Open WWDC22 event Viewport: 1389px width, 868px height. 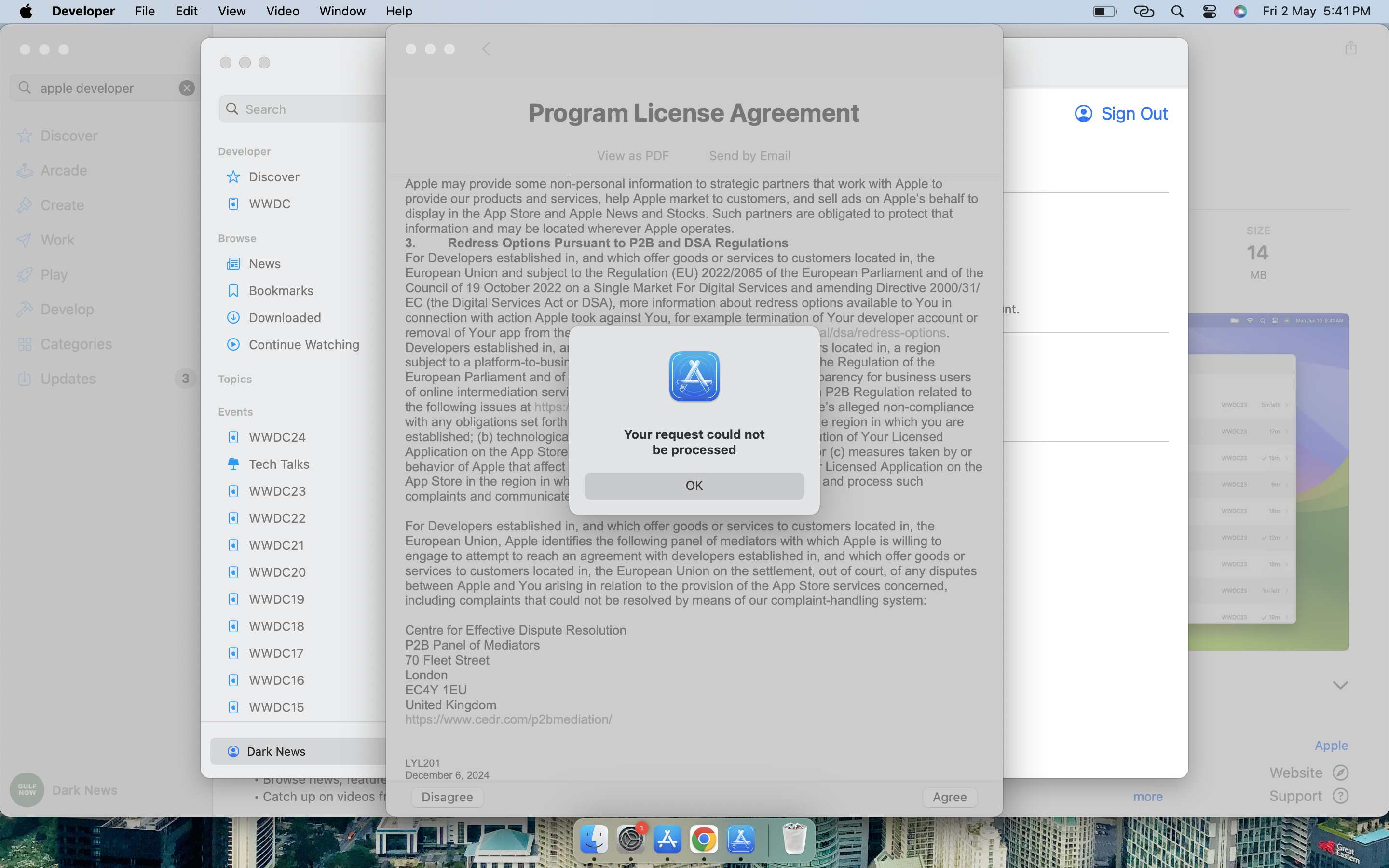[277, 518]
